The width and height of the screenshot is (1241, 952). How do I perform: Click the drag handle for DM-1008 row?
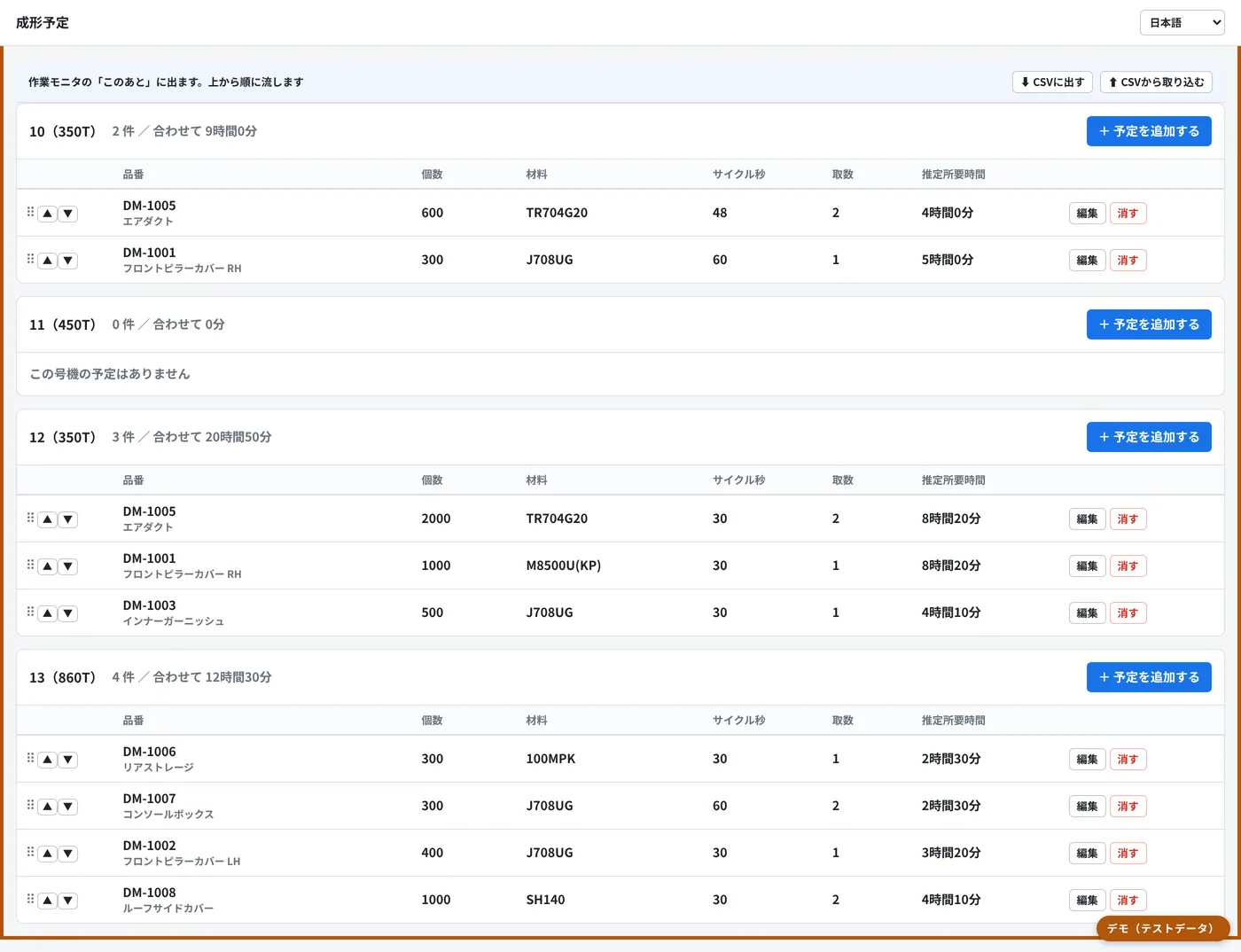tap(30, 899)
